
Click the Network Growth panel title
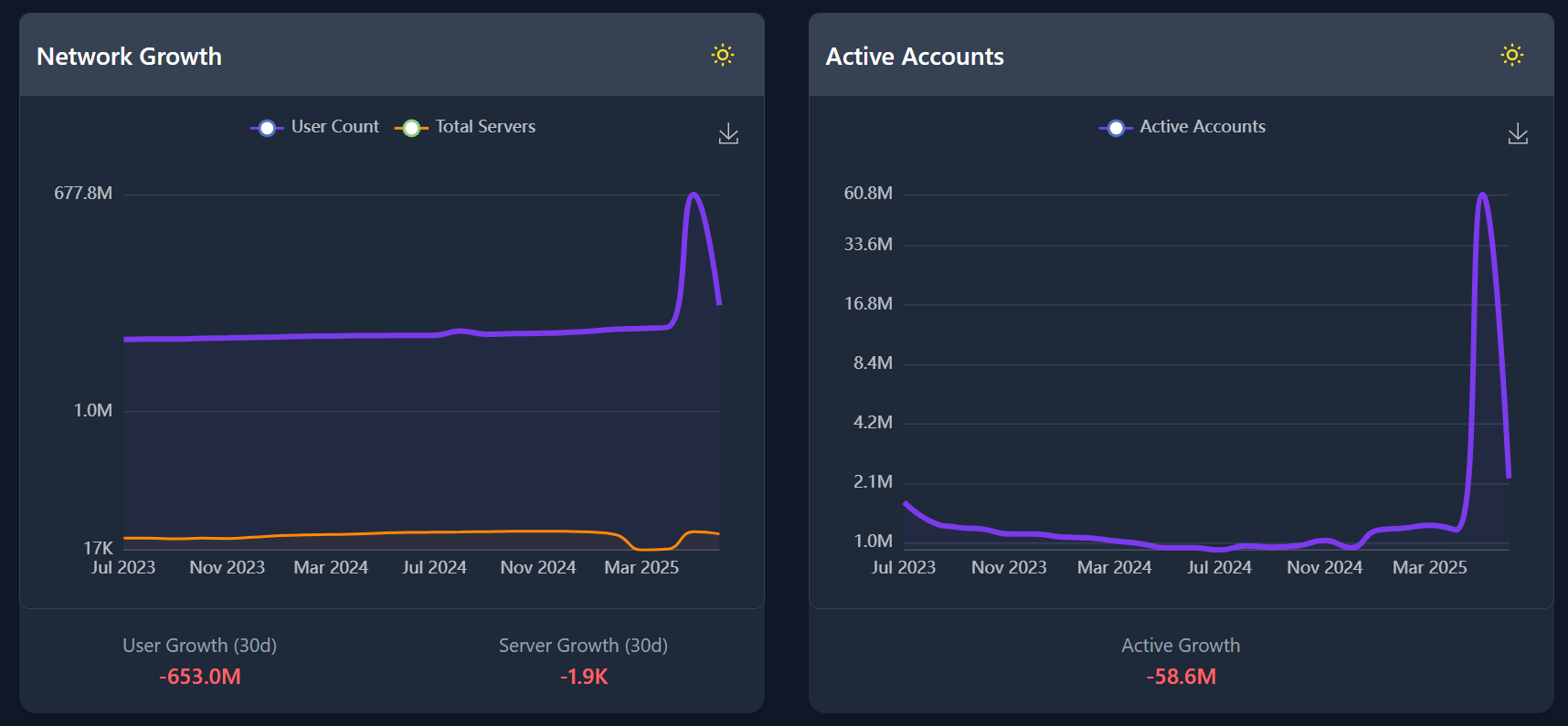pos(129,57)
